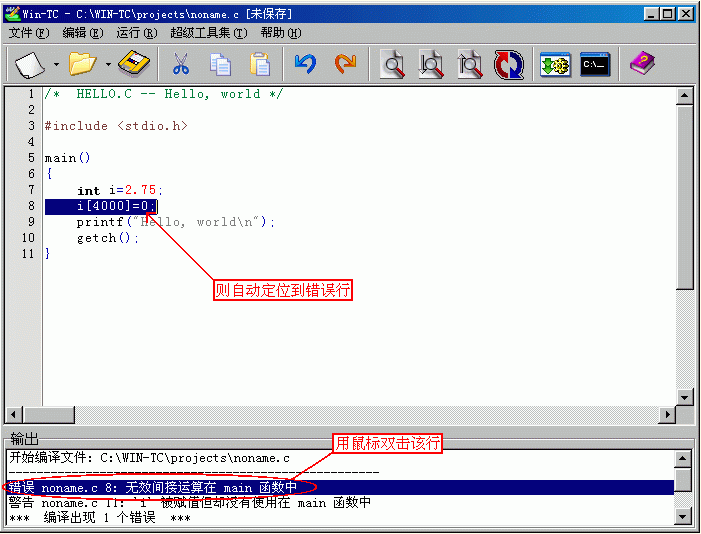Click editor vertical scrollbar down arrow

[x=684, y=397]
